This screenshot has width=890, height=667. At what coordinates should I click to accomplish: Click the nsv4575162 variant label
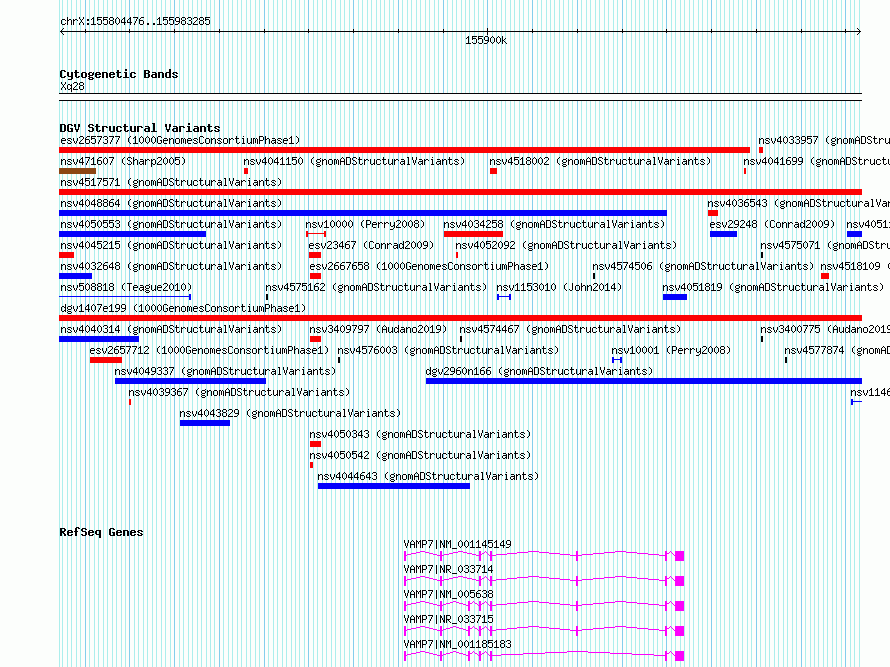[x=376, y=287]
